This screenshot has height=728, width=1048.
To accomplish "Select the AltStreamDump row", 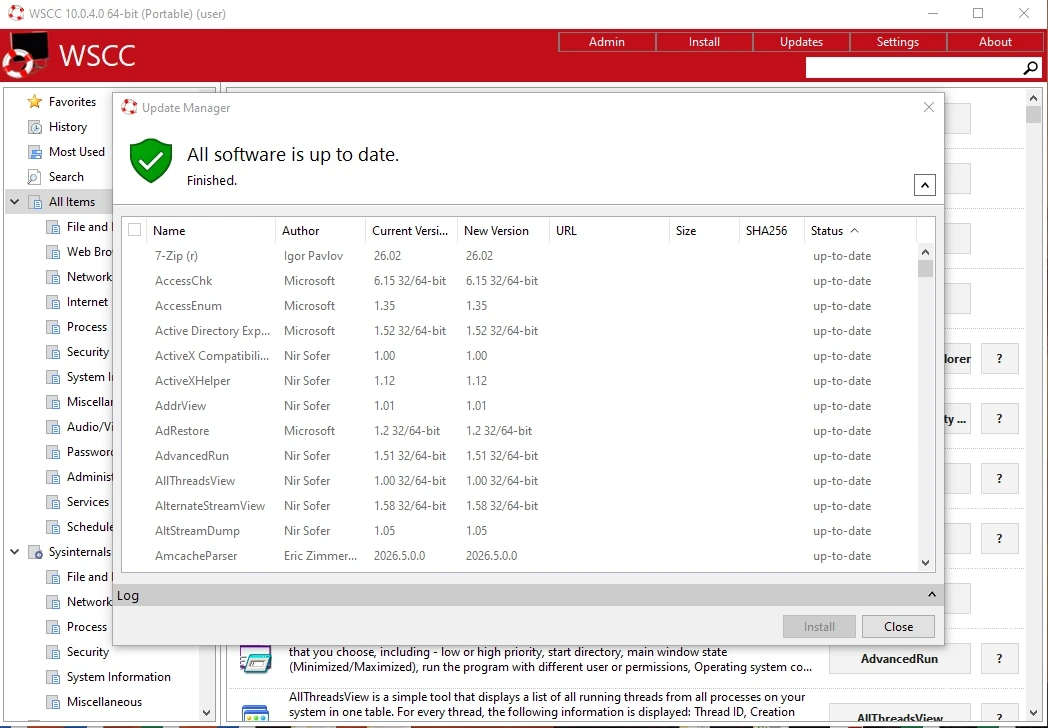I will tap(519, 531).
